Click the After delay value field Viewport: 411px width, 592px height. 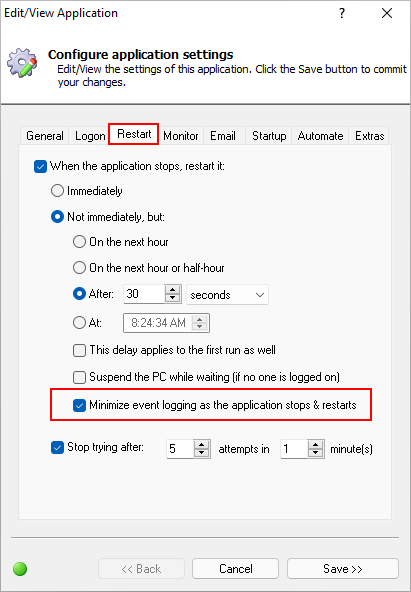click(144, 294)
